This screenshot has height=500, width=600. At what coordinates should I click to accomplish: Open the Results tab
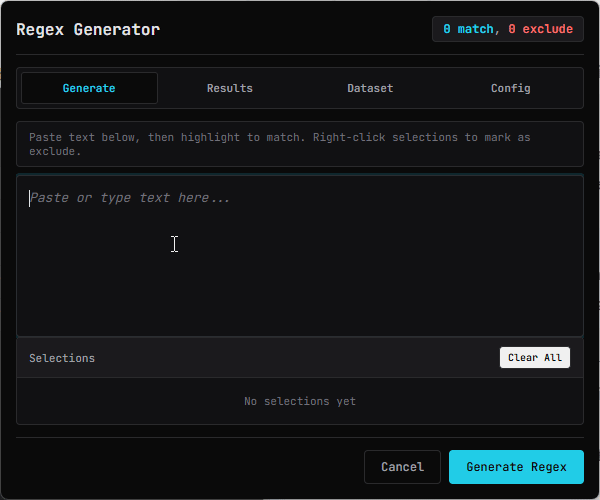coord(229,88)
